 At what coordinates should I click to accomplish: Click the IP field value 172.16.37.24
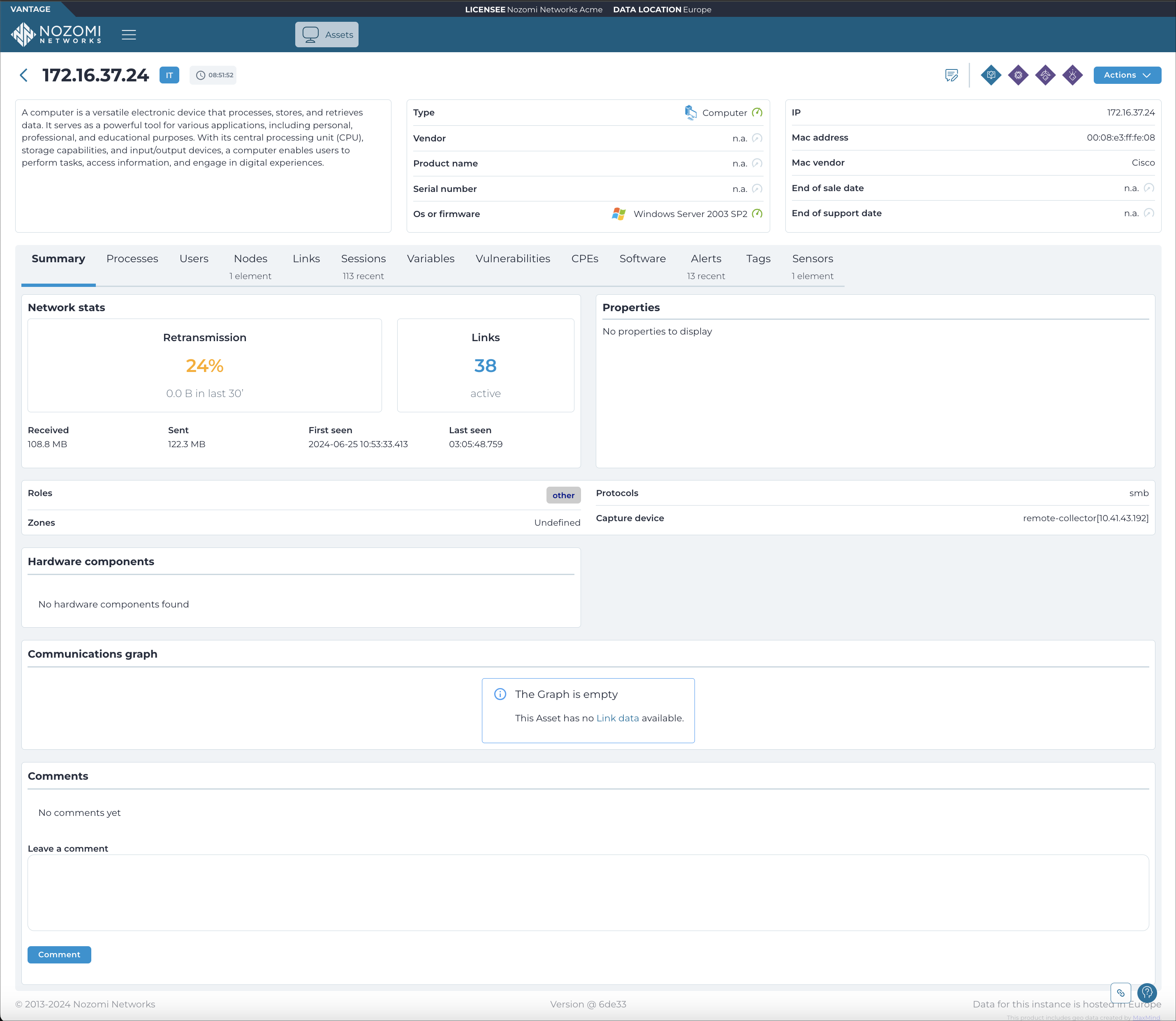1131,112
